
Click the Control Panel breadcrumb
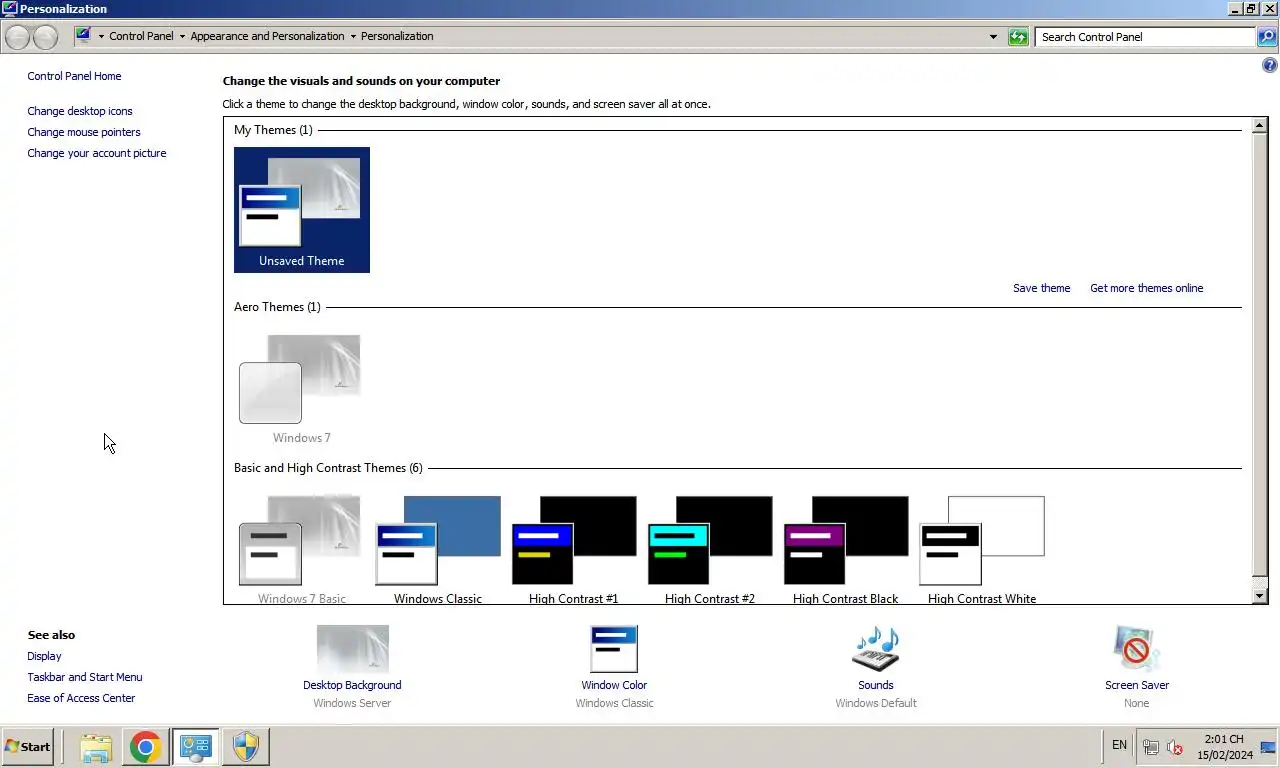point(141,36)
